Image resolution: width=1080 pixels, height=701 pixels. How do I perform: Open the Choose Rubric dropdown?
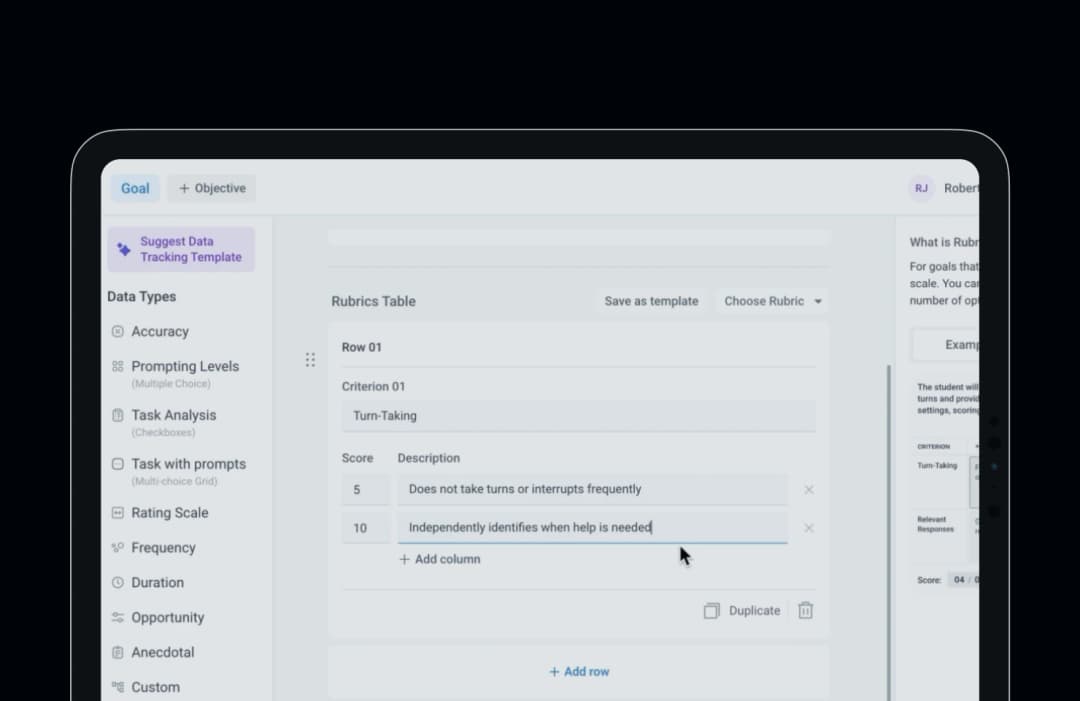(x=772, y=301)
